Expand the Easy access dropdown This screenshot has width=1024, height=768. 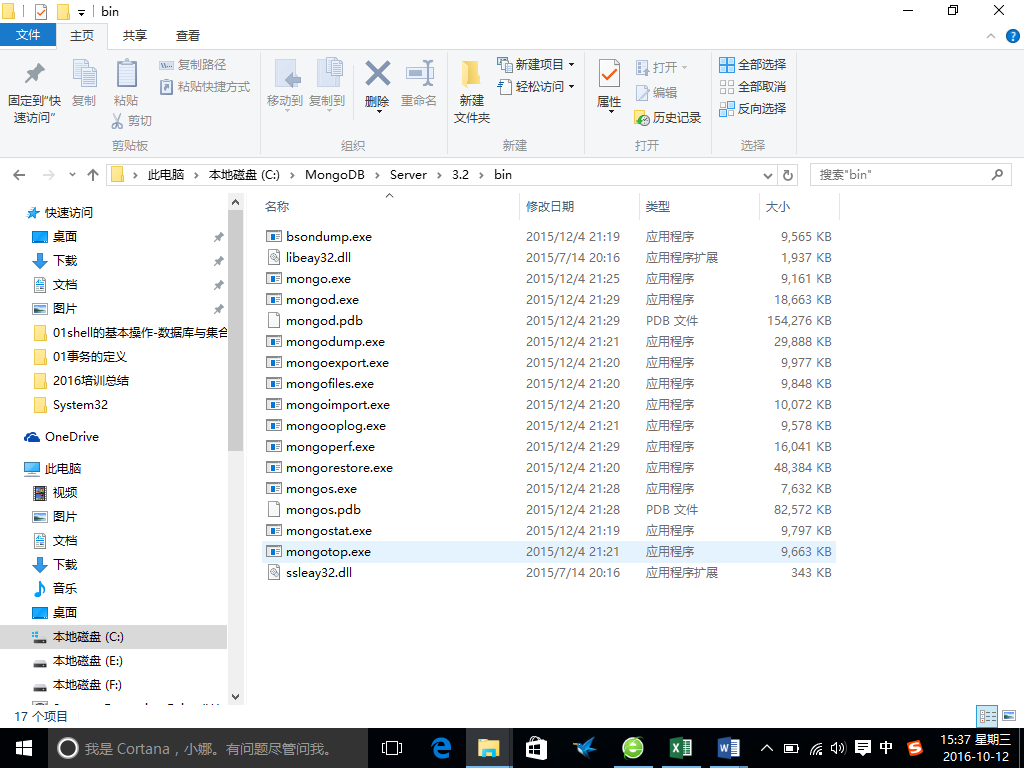click(571, 86)
